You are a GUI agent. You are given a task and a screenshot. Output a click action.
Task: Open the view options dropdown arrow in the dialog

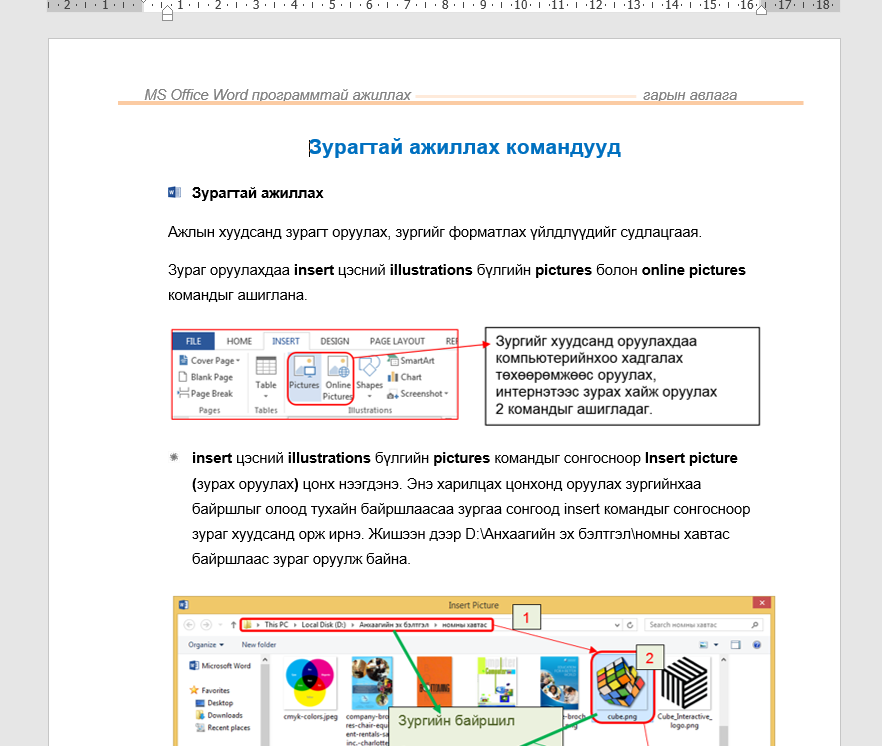click(716, 645)
